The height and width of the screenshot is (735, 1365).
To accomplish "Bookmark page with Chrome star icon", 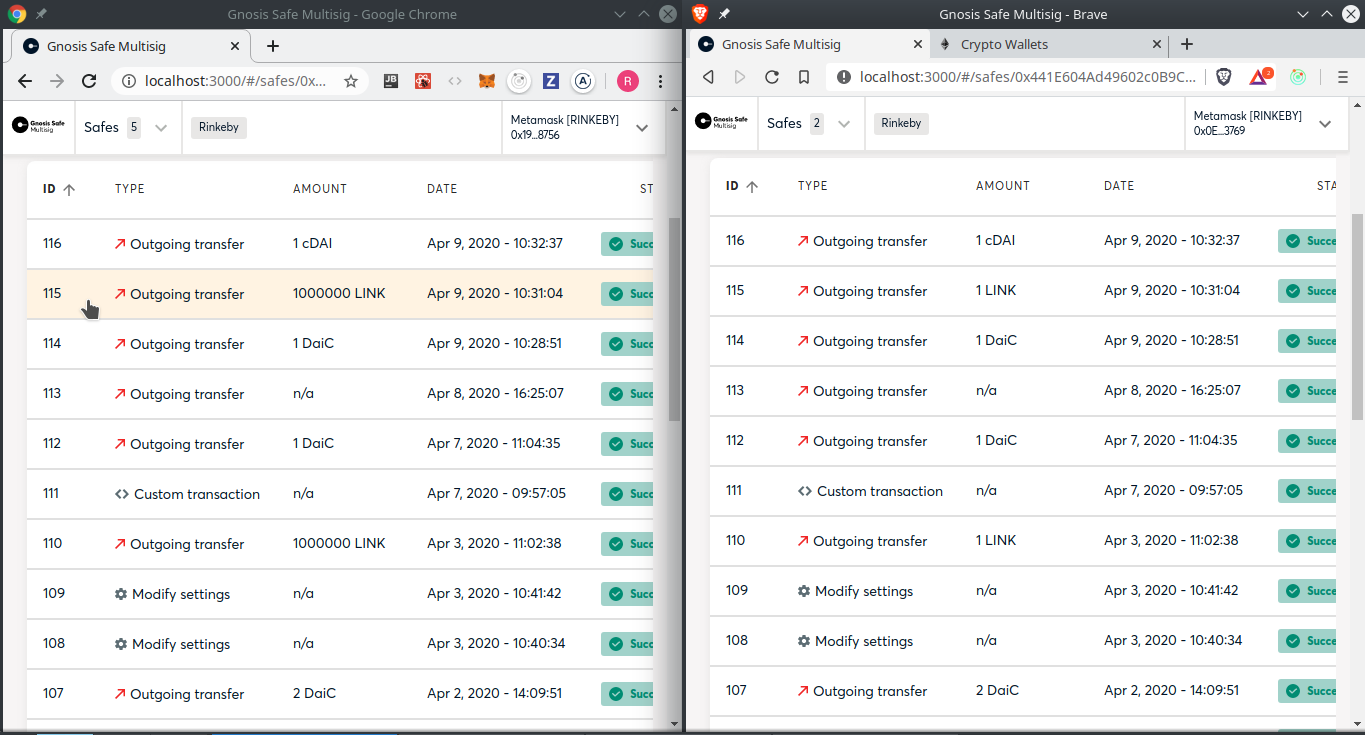I will click(x=351, y=81).
